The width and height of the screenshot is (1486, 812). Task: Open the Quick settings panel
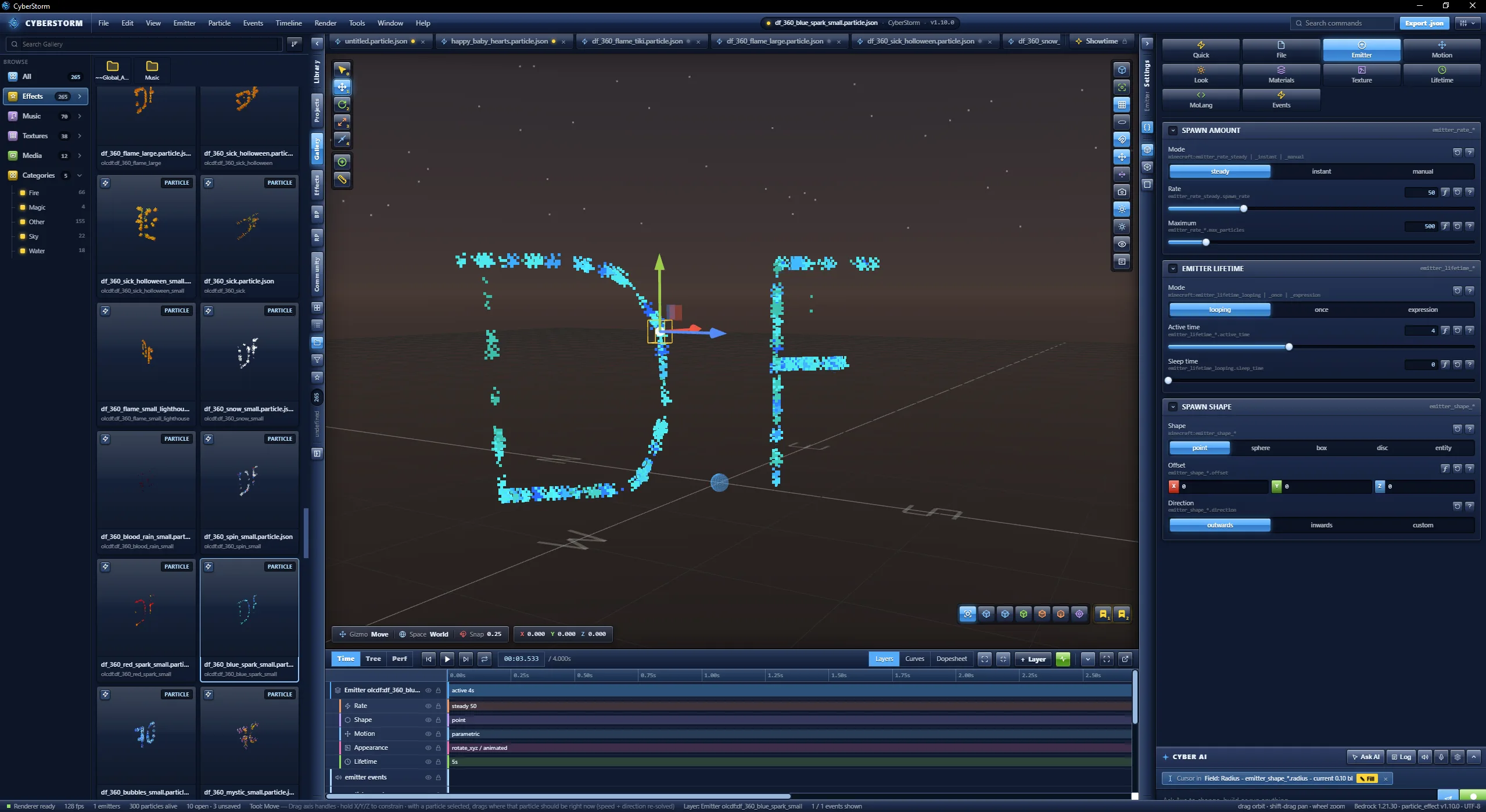click(1201, 50)
